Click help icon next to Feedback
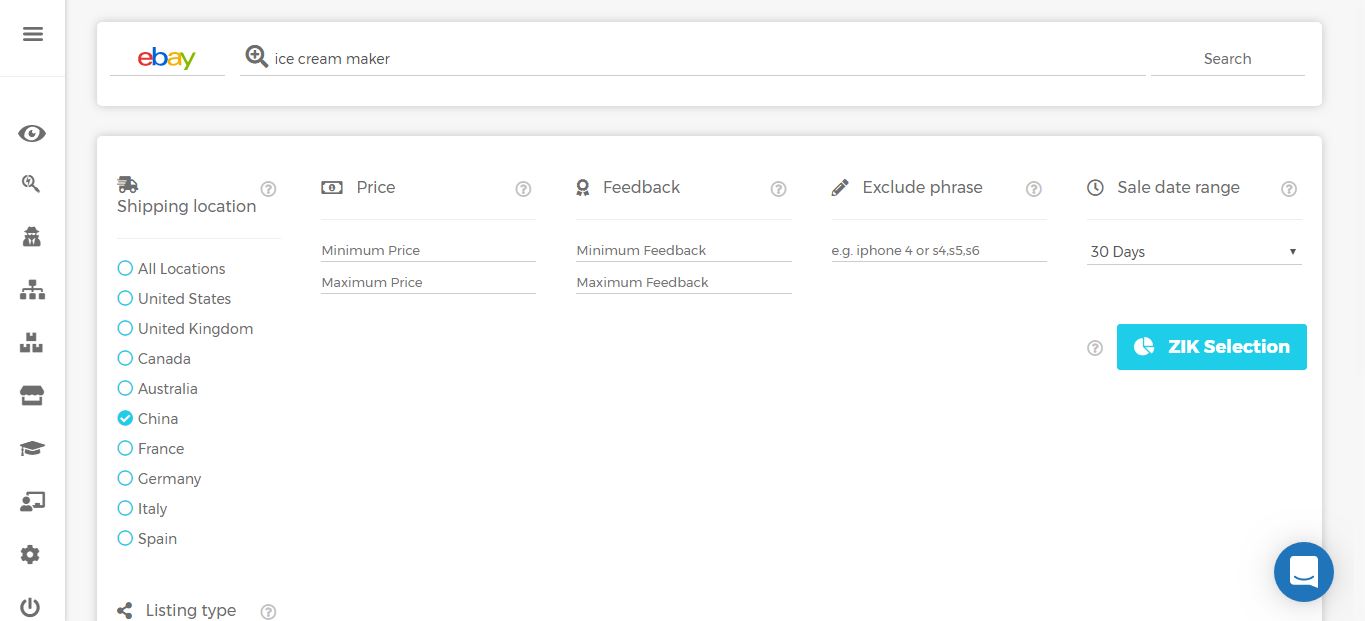This screenshot has width=1365, height=621. [x=778, y=189]
